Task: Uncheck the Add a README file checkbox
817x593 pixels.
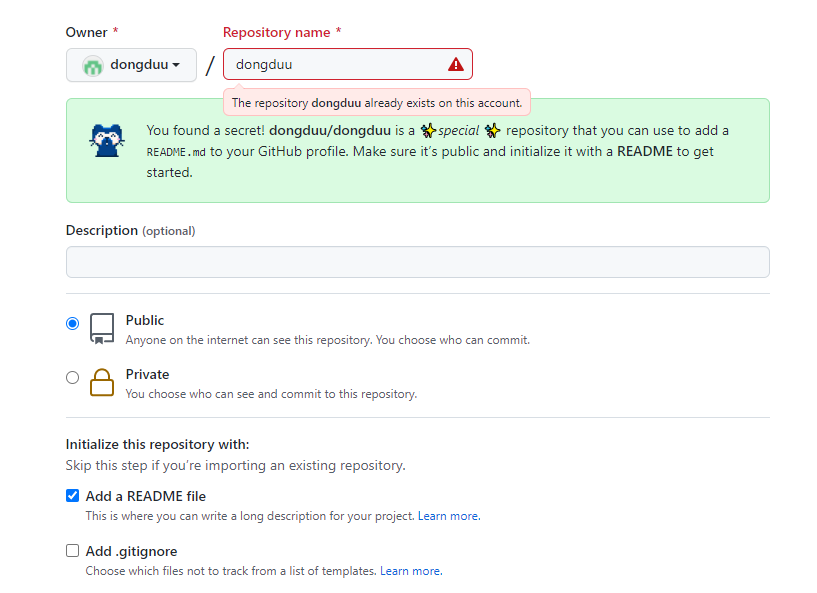Action: coord(72,495)
